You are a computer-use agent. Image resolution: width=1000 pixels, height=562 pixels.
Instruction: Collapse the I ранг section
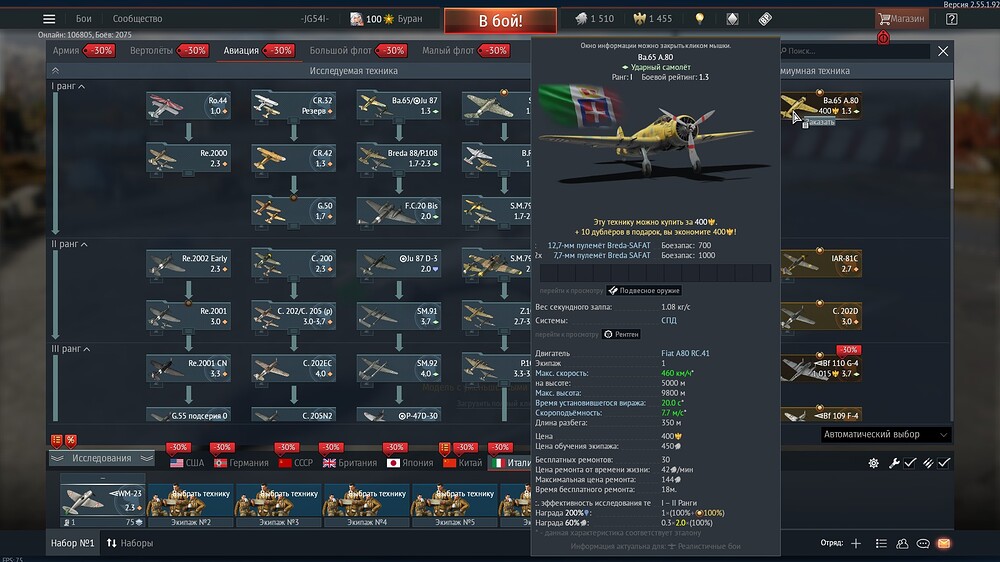68,86
